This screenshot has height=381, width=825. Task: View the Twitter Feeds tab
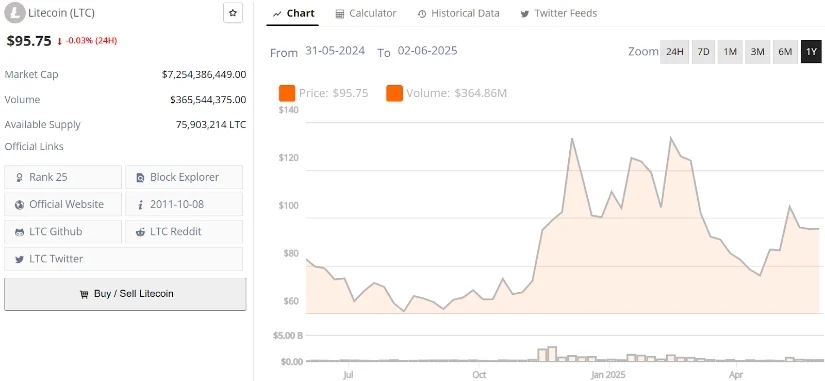[559, 14]
